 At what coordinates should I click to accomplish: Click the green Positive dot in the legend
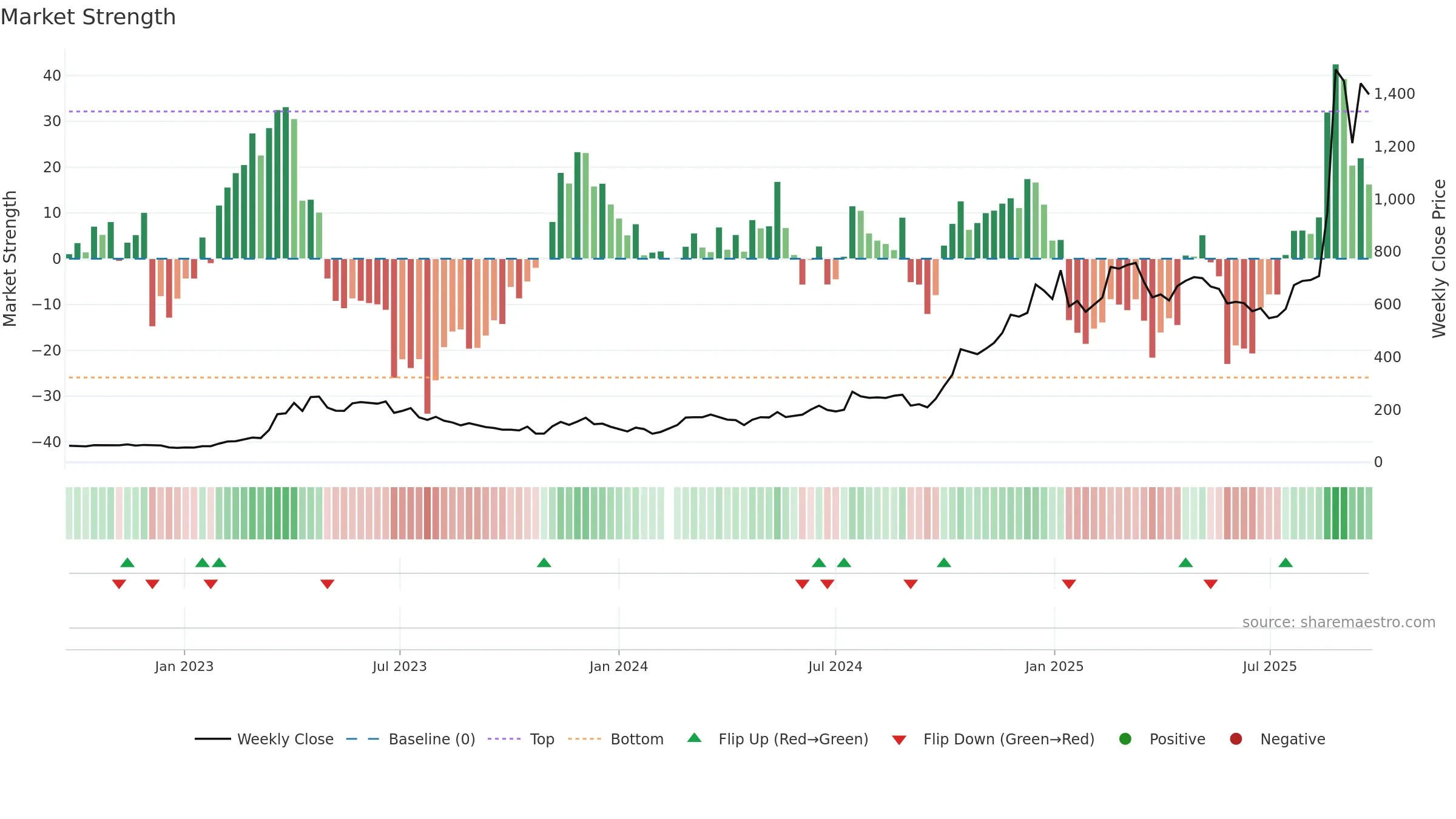(x=1125, y=739)
